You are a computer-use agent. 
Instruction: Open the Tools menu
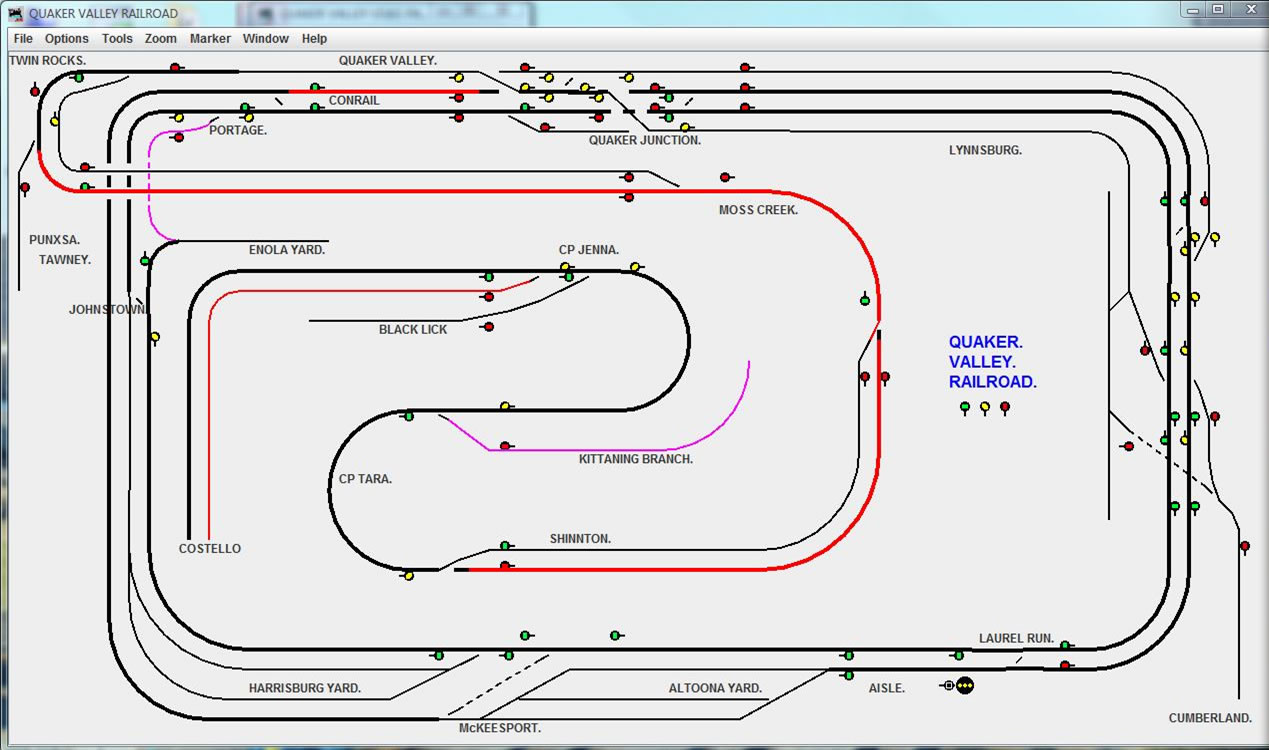117,39
